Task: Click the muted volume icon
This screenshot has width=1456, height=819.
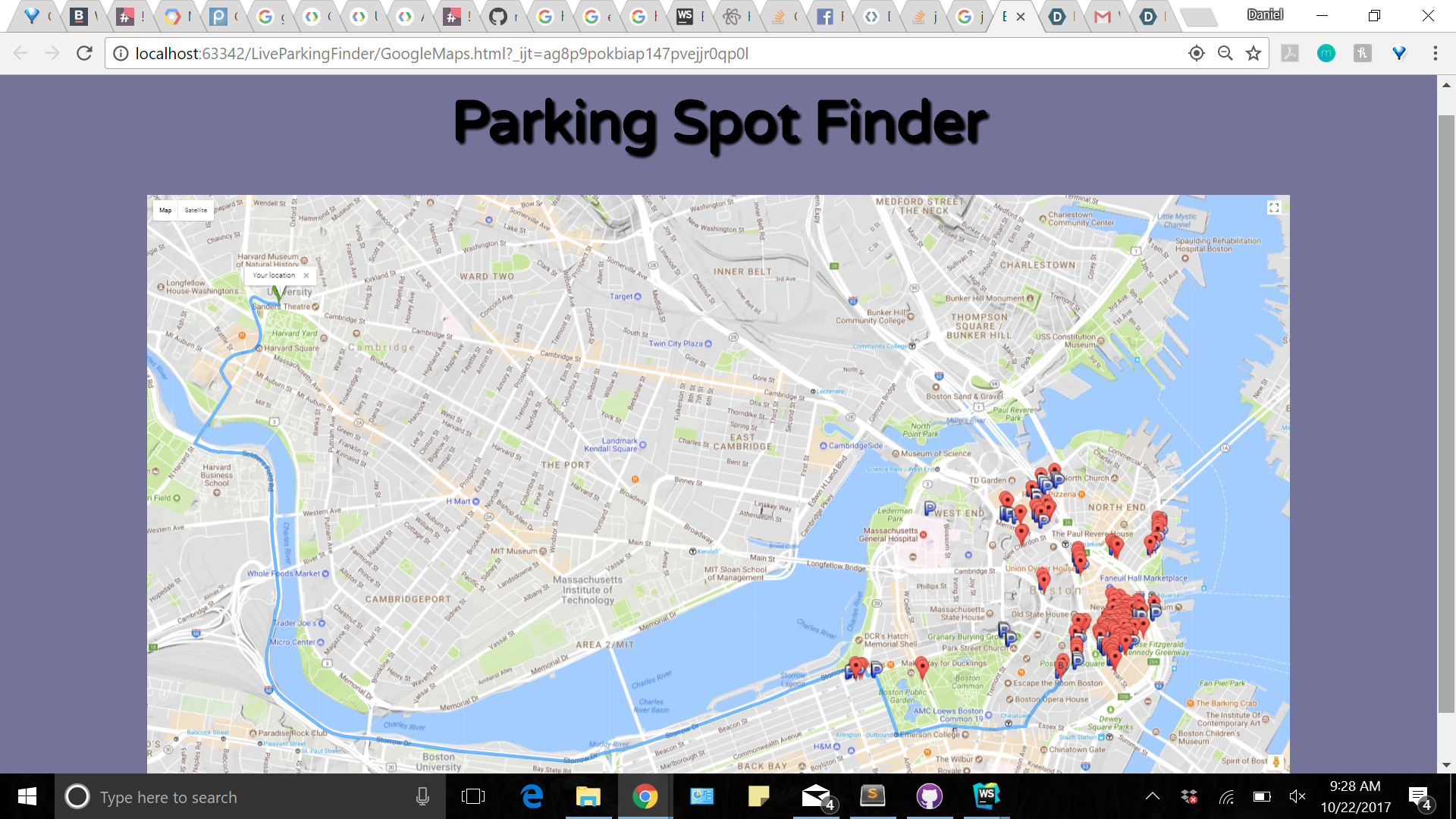Action: (x=1297, y=796)
